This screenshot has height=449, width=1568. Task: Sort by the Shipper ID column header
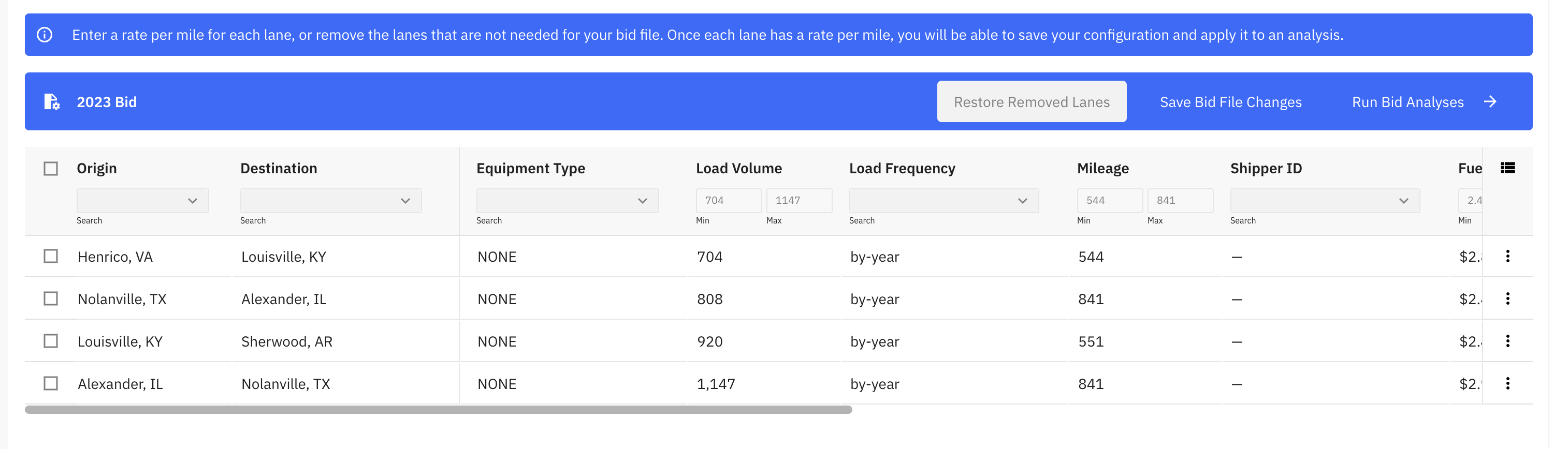[1266, 169]
